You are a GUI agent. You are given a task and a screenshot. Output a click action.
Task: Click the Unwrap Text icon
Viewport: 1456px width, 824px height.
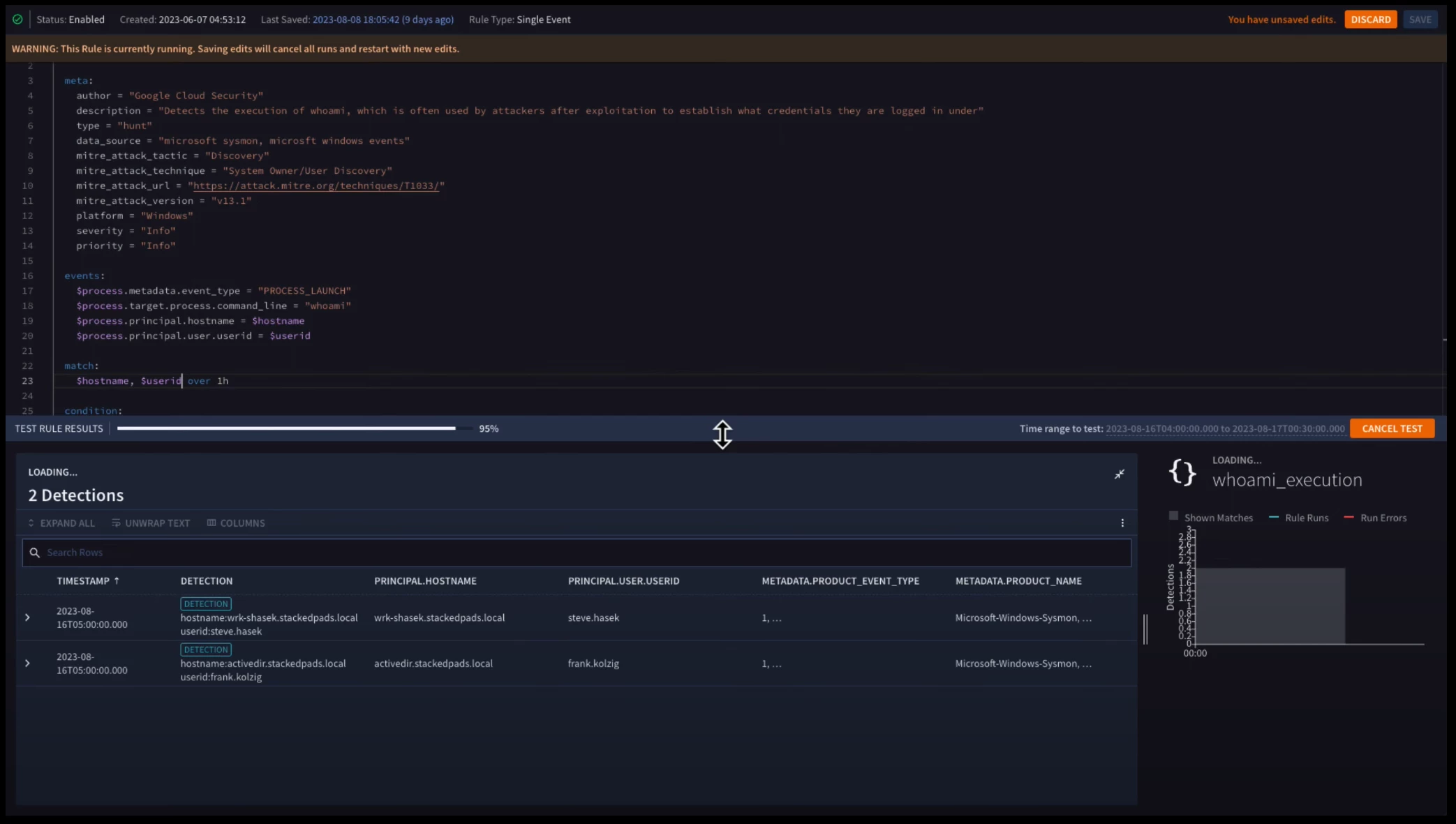click(x=116, y=523)
